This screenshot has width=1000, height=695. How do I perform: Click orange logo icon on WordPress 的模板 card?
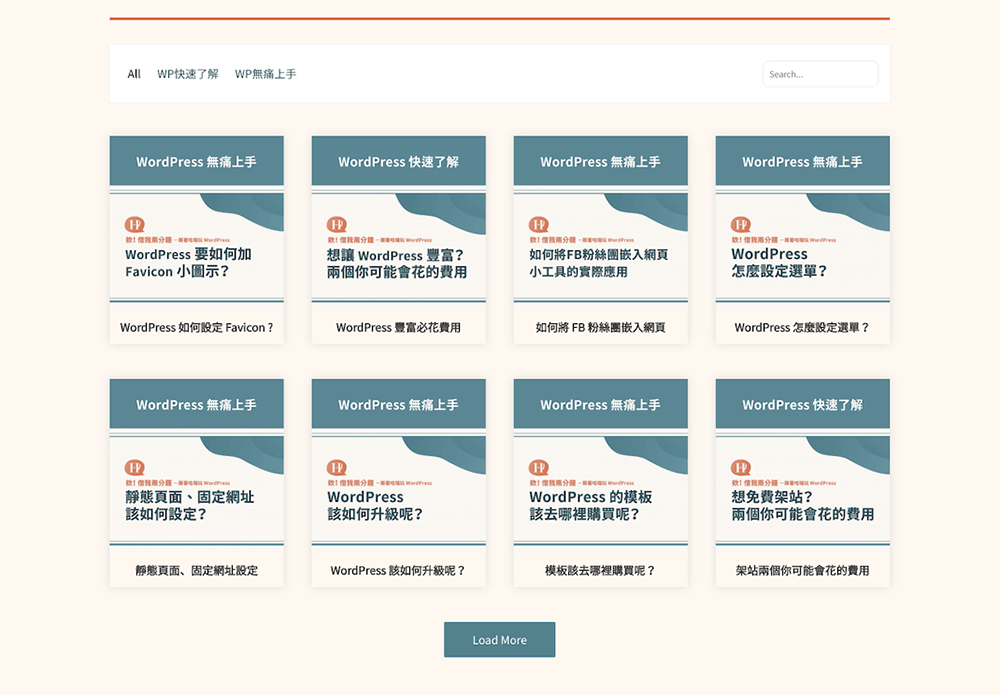pyautogui.click(x=539, y=467)
